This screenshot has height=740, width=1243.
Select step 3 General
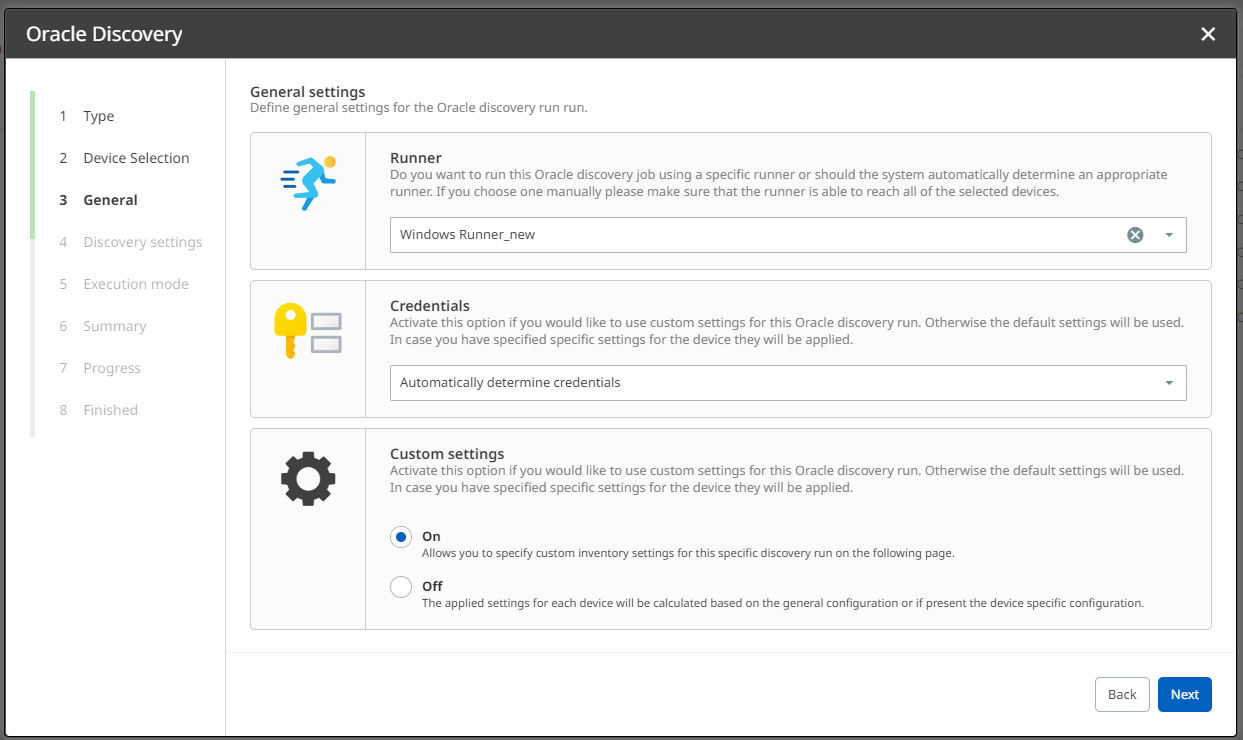click(x=110, y=200)
